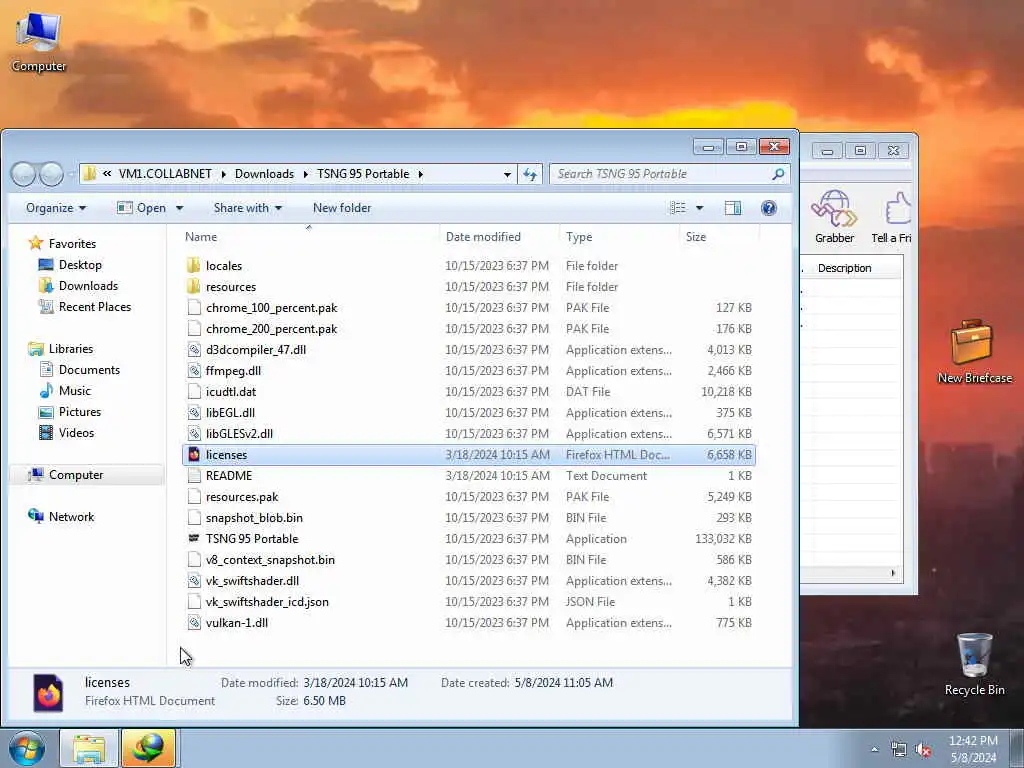
Task: Select chrome_100_percent.pak file icon
Action: point(193,308)
